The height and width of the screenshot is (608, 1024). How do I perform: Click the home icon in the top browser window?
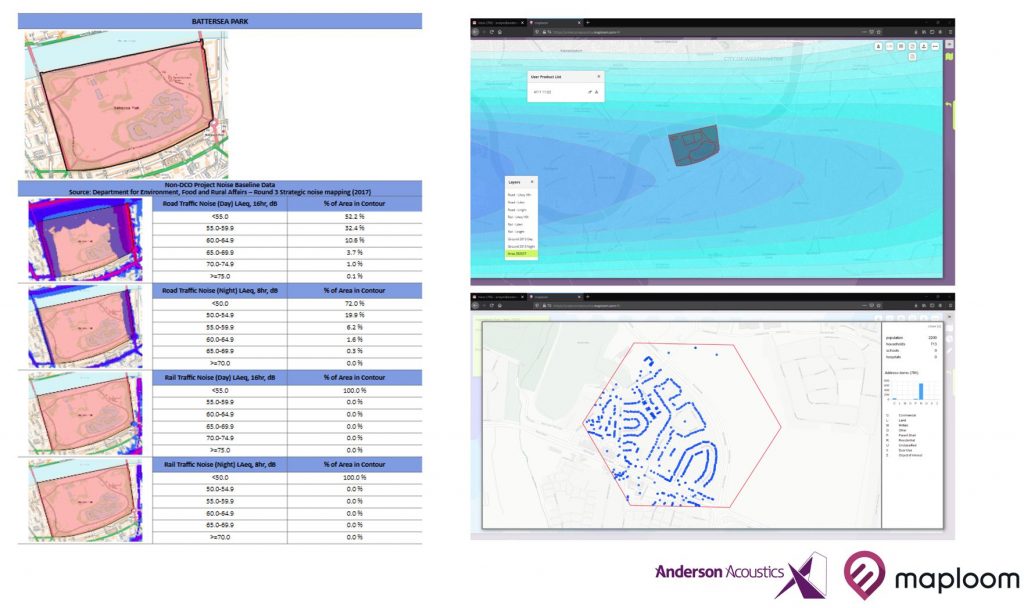tap(500, 32)
